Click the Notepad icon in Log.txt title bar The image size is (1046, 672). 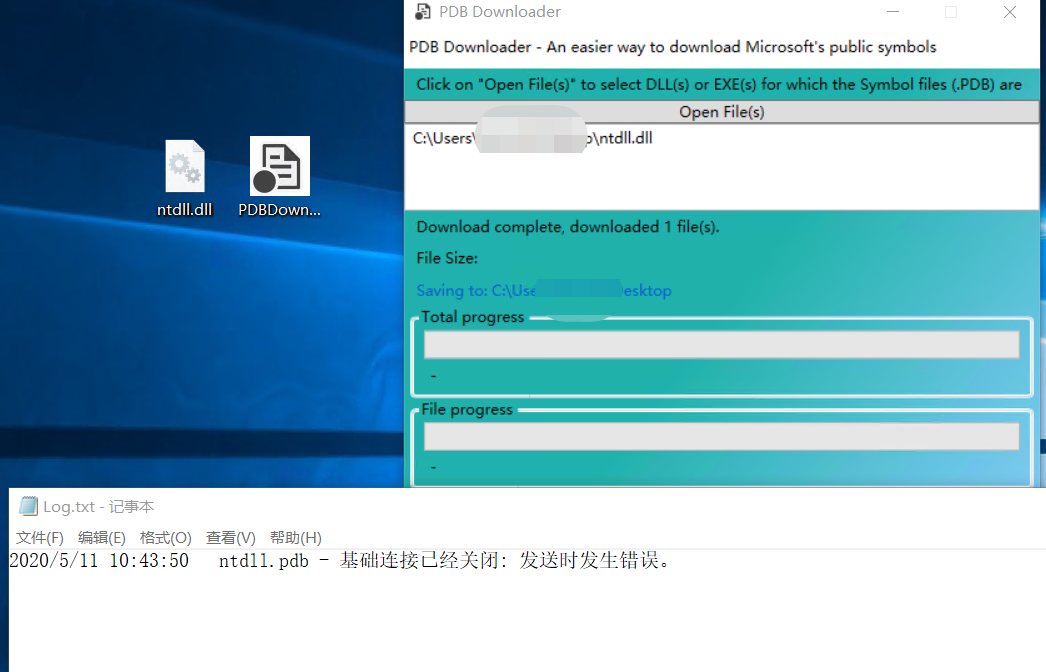click(28, 507)
